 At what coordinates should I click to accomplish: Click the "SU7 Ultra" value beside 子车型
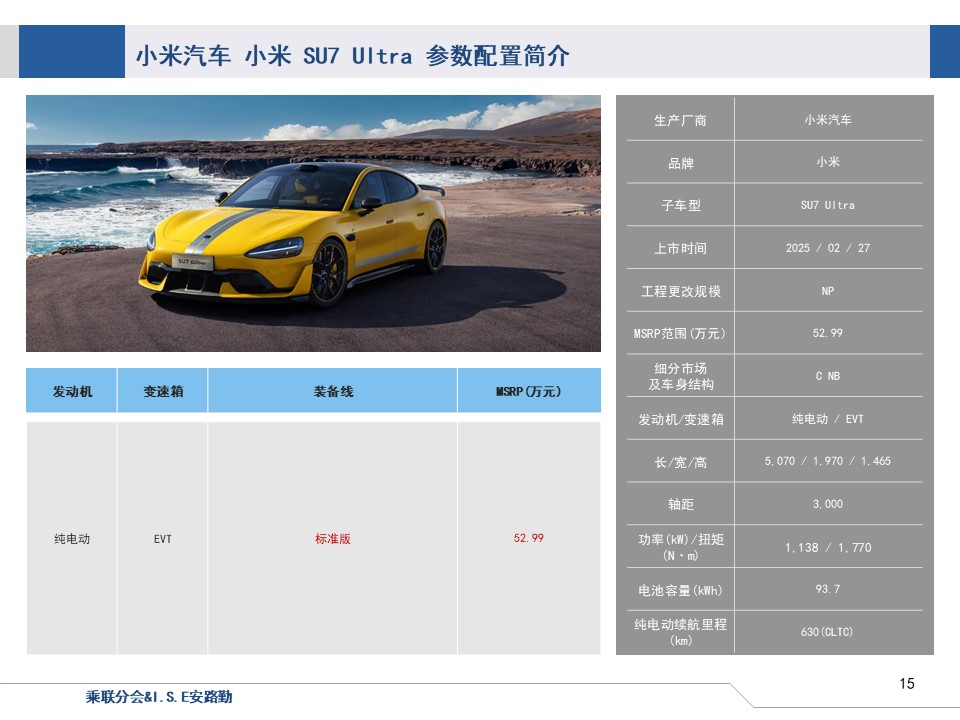click(x=828, y=205)
